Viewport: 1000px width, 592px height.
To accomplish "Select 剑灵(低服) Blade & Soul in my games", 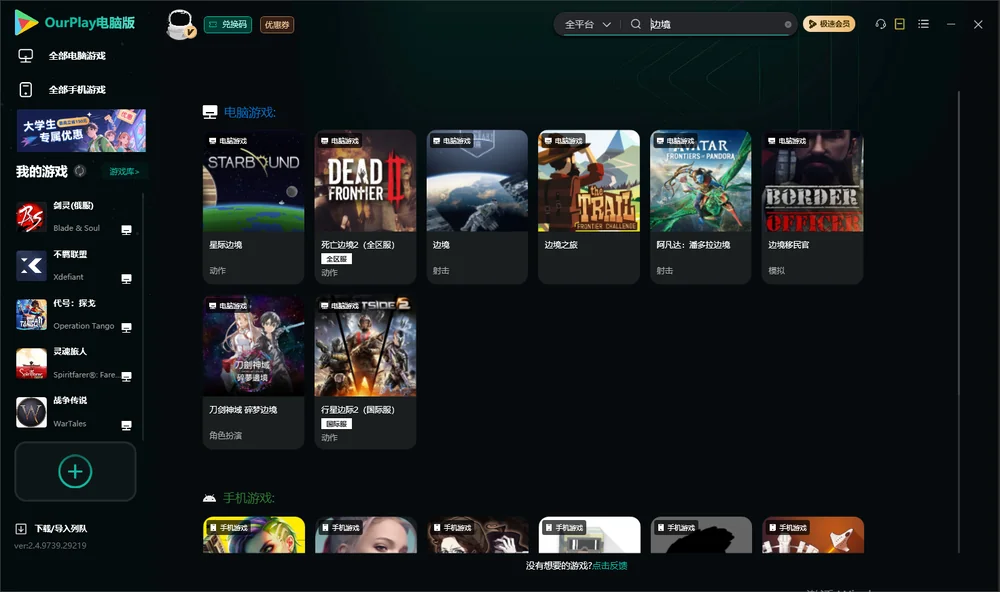I will coord(75,217).
